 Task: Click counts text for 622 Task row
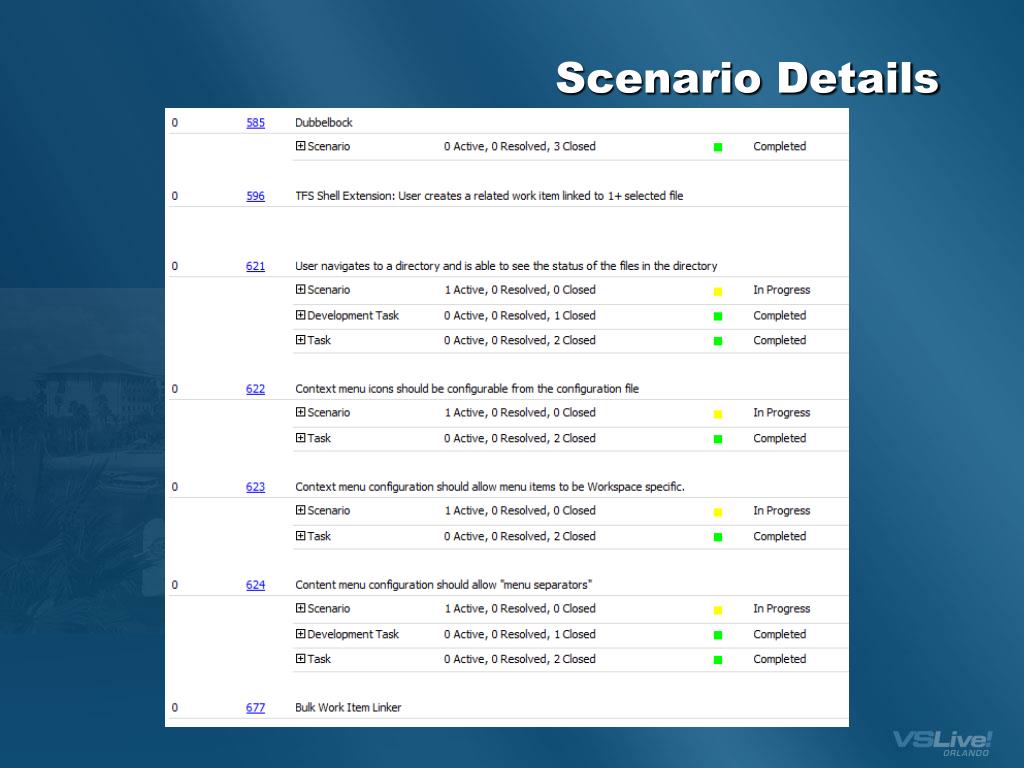coord(520,438)
